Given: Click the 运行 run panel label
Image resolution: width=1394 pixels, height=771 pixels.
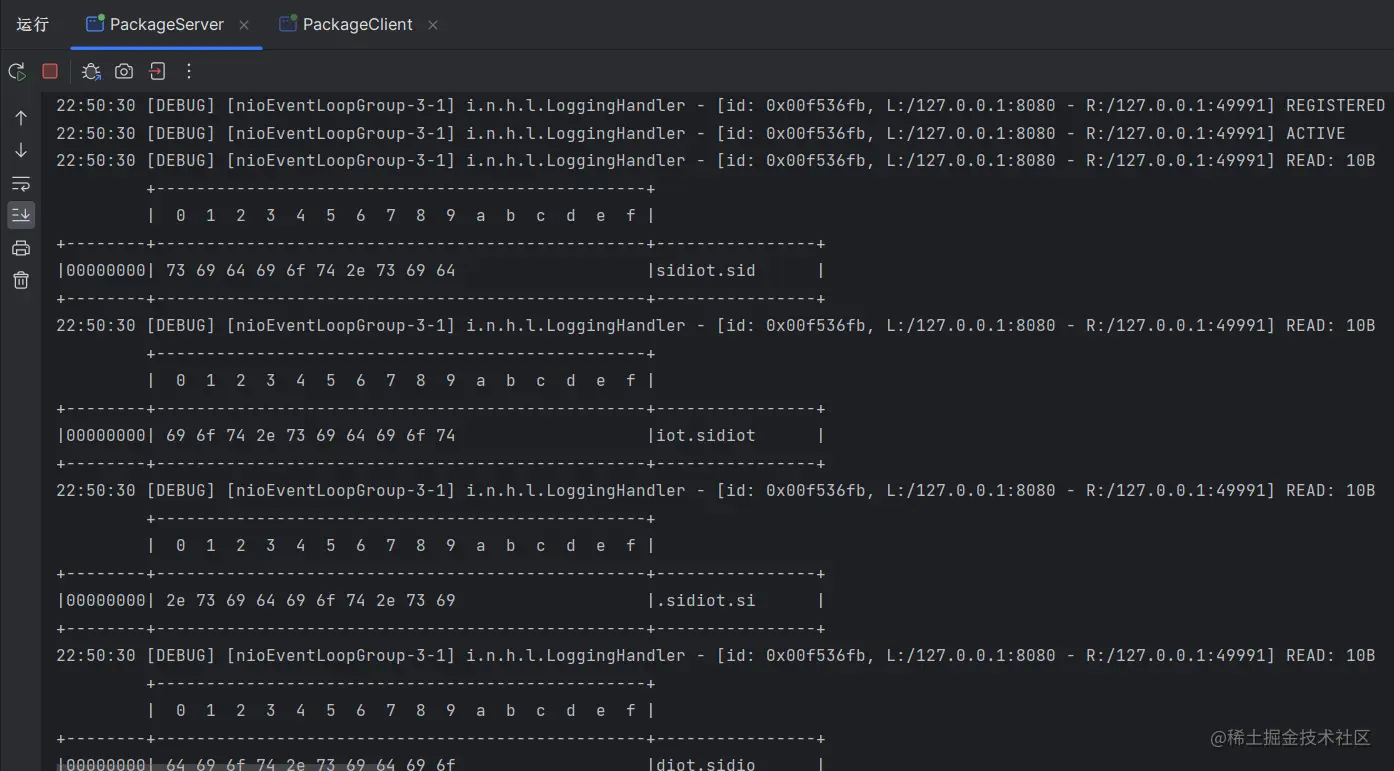Looking at the screenshot, I should (33, 25).
